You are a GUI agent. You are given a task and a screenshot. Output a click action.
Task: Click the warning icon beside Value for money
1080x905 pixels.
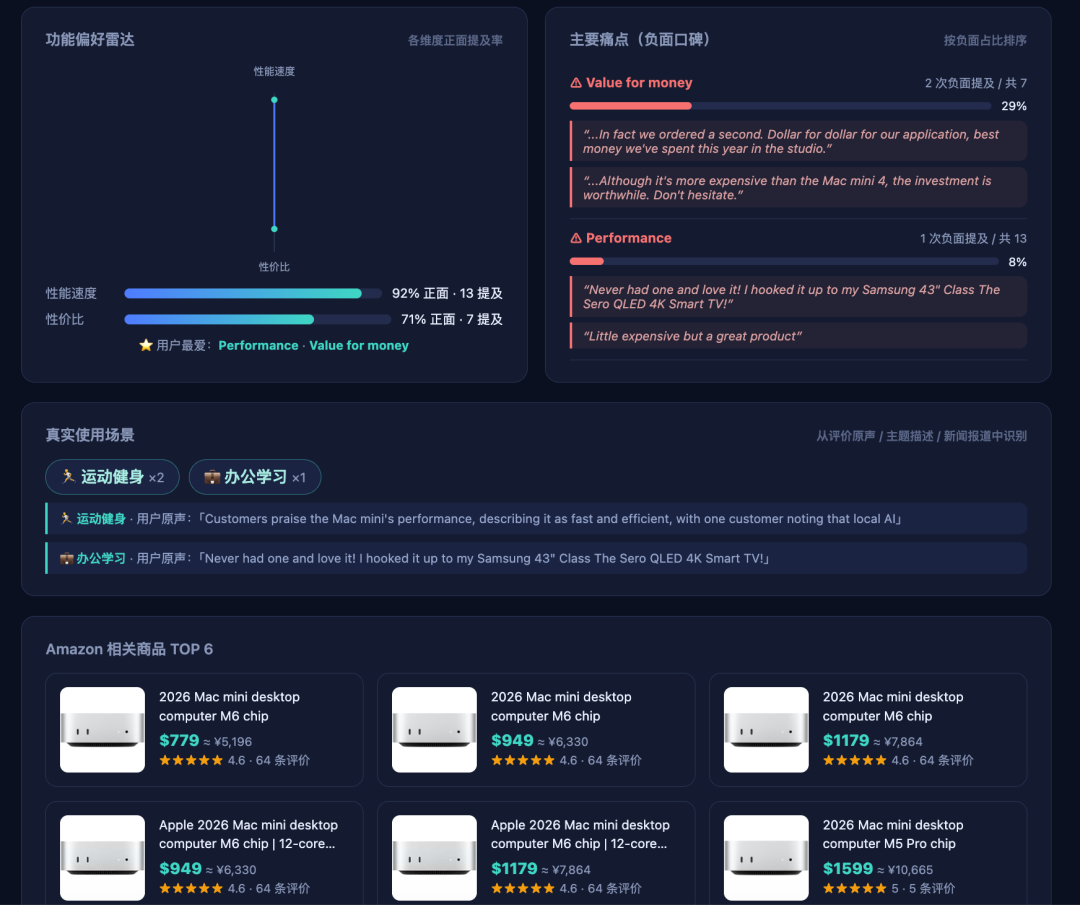[576, 83]
